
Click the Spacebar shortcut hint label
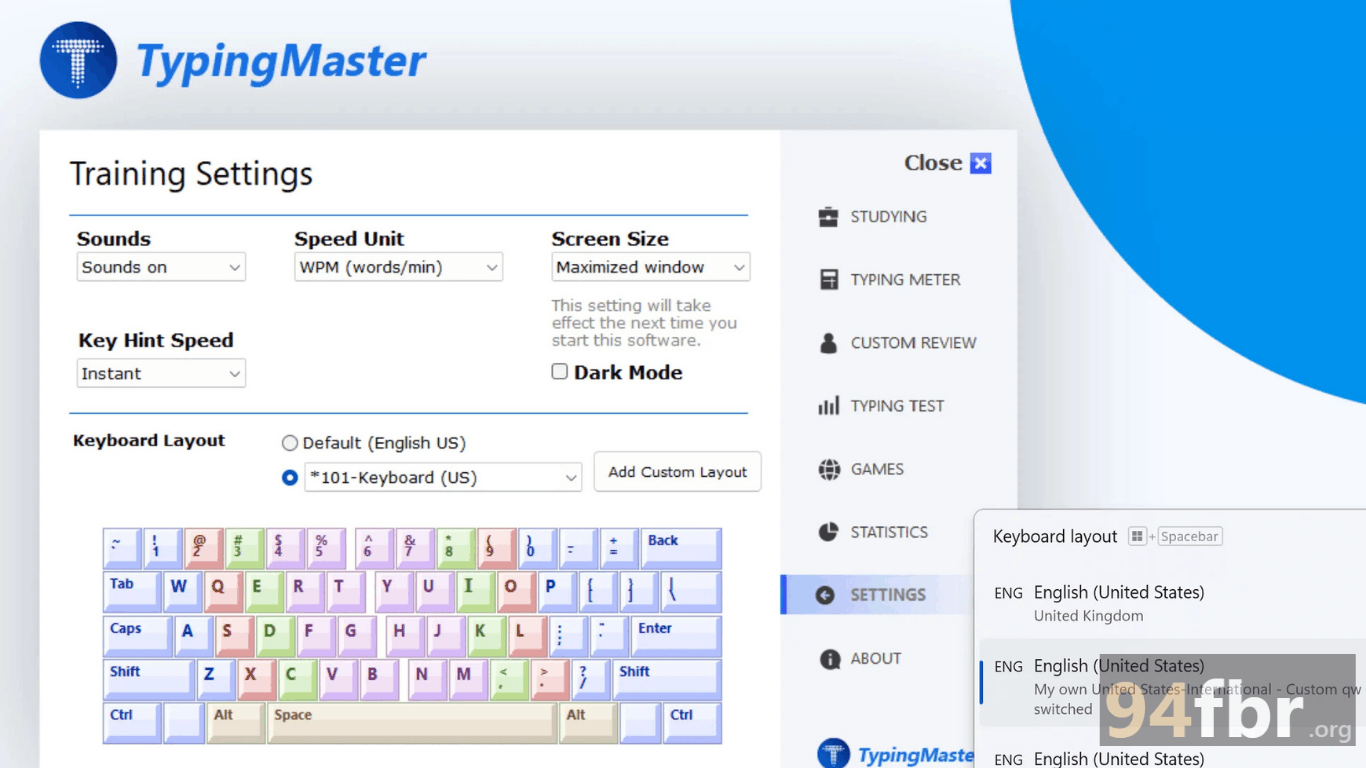click(1189, 537)
